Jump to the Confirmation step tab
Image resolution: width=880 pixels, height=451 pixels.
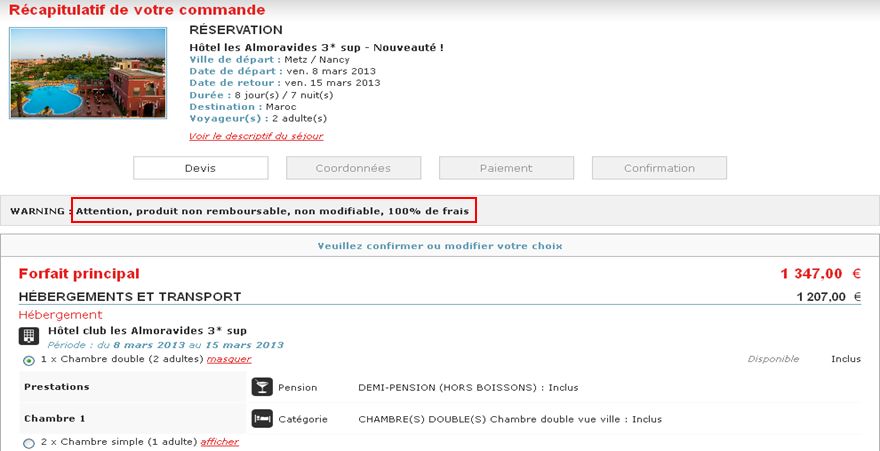(659, 168)
